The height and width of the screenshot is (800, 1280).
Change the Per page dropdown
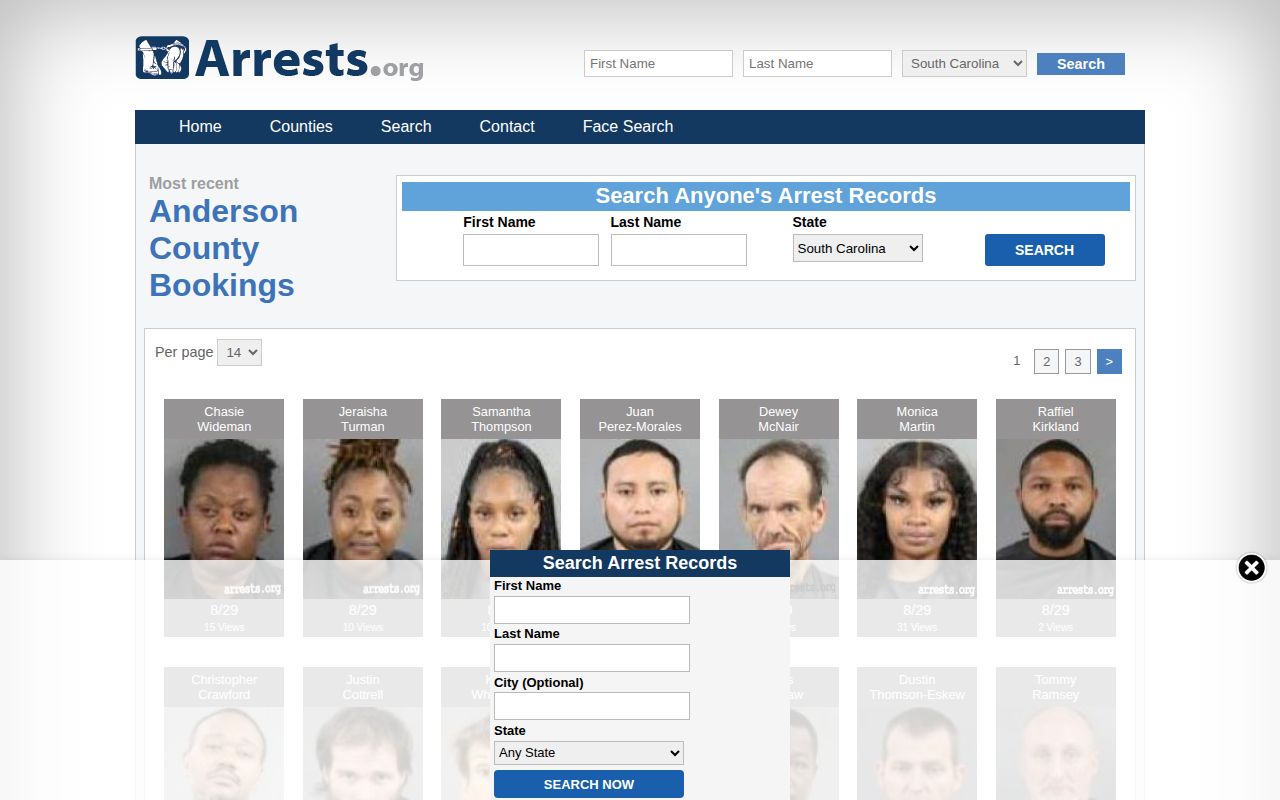point(239,352)
